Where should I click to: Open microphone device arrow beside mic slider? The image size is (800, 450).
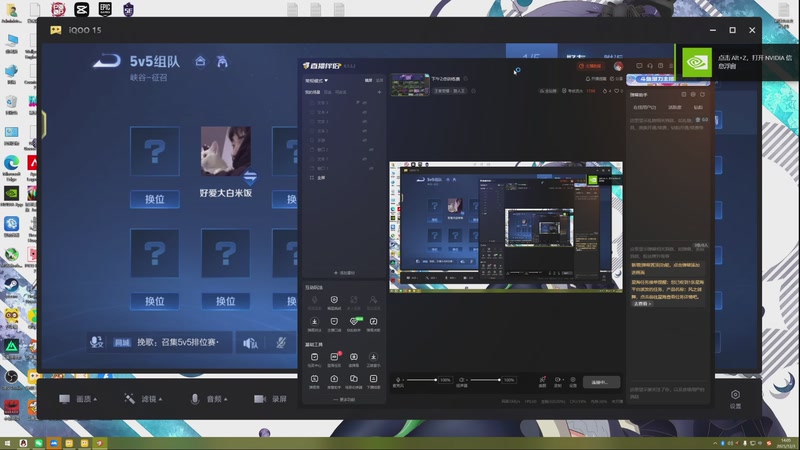coord(402,380)
